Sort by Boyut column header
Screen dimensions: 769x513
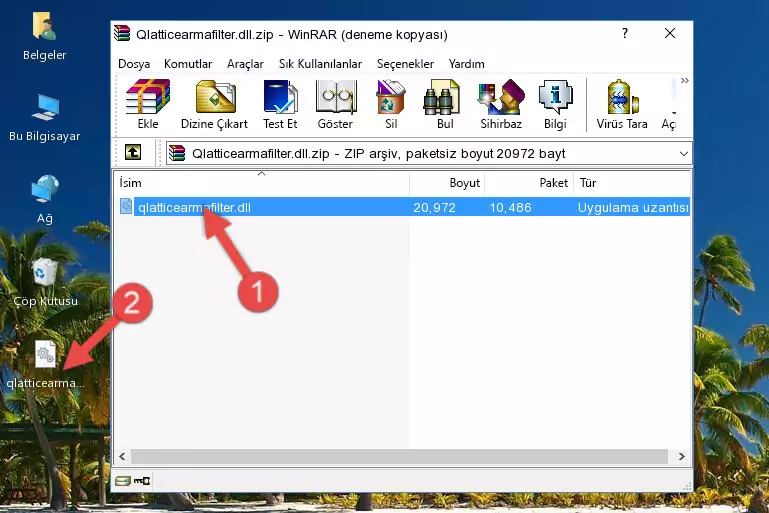[x=447, y=183]
